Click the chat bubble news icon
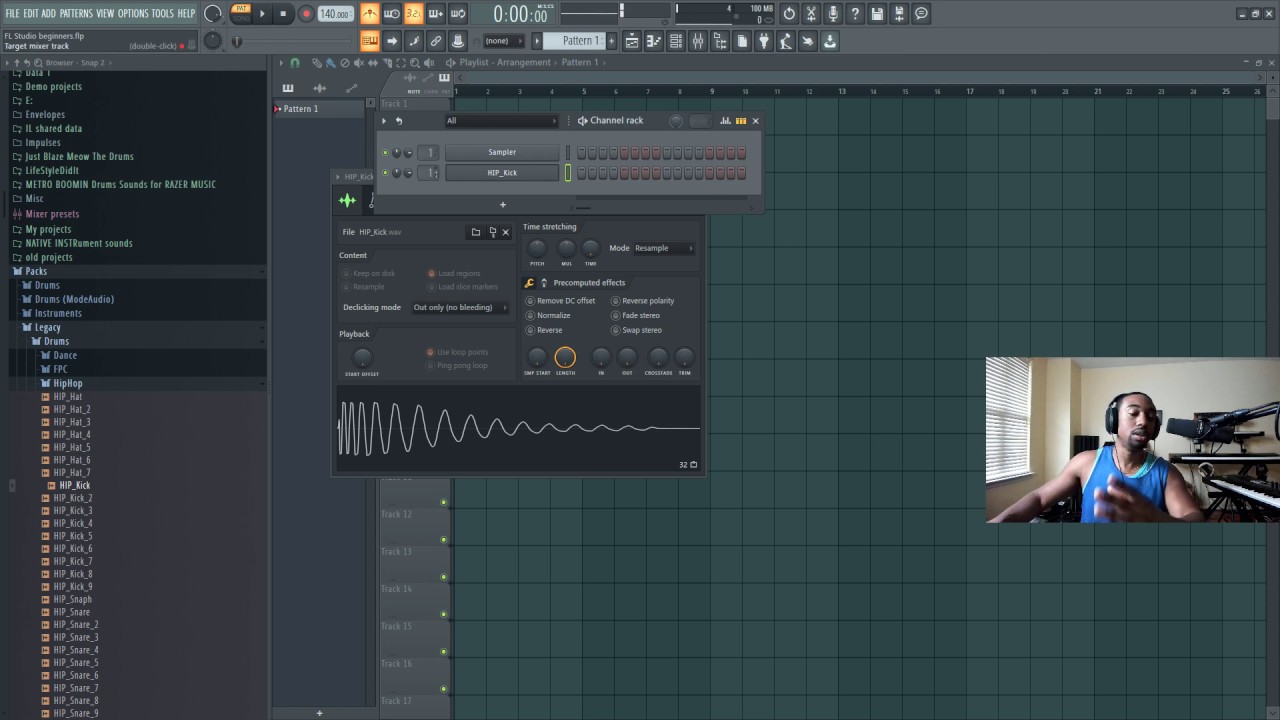The height and width of the screenshot is (720, 1280). 921,14
